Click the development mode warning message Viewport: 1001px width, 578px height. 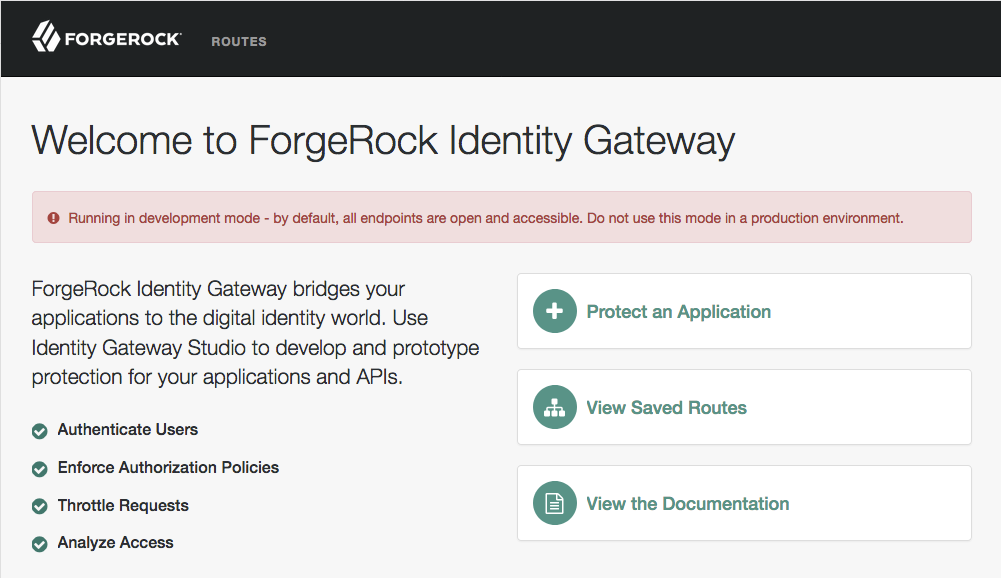486,218
